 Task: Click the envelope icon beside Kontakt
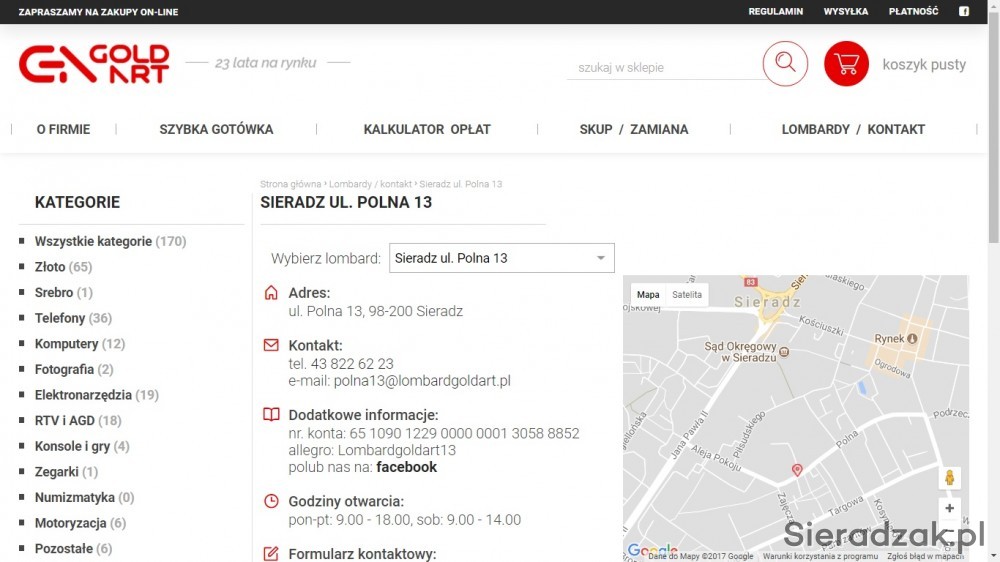click(271, 345)
